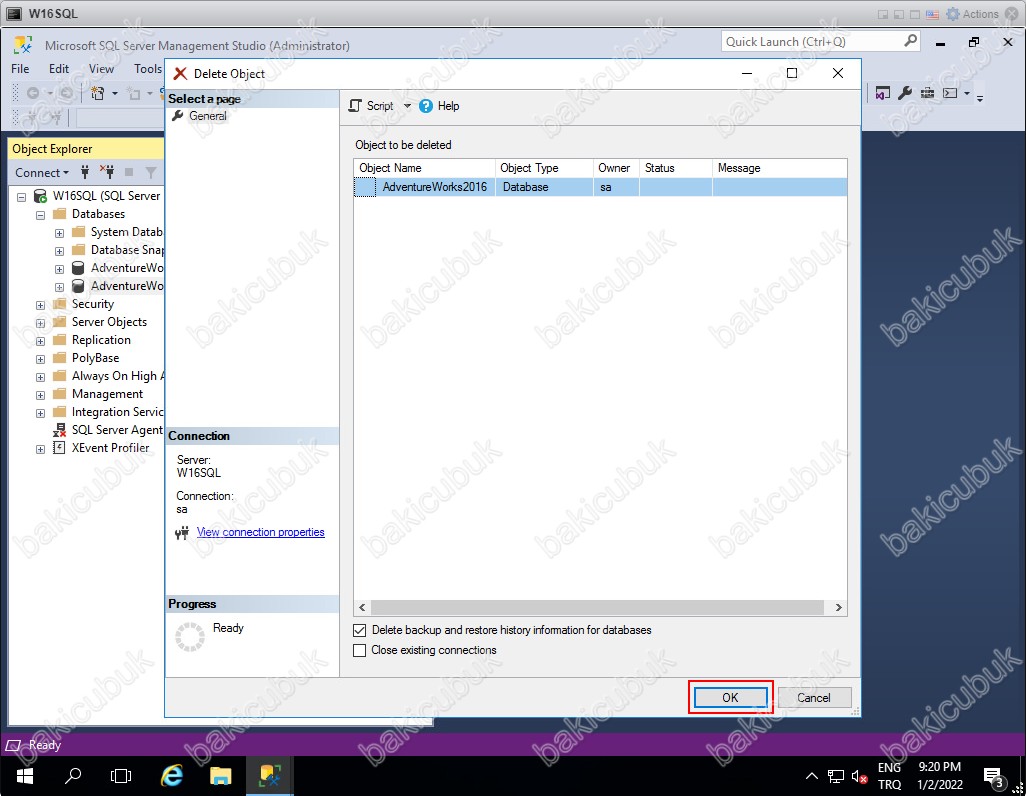Click the wrench icon beside General page
This screenshot has height=796, width=1026.
point(177,116)
